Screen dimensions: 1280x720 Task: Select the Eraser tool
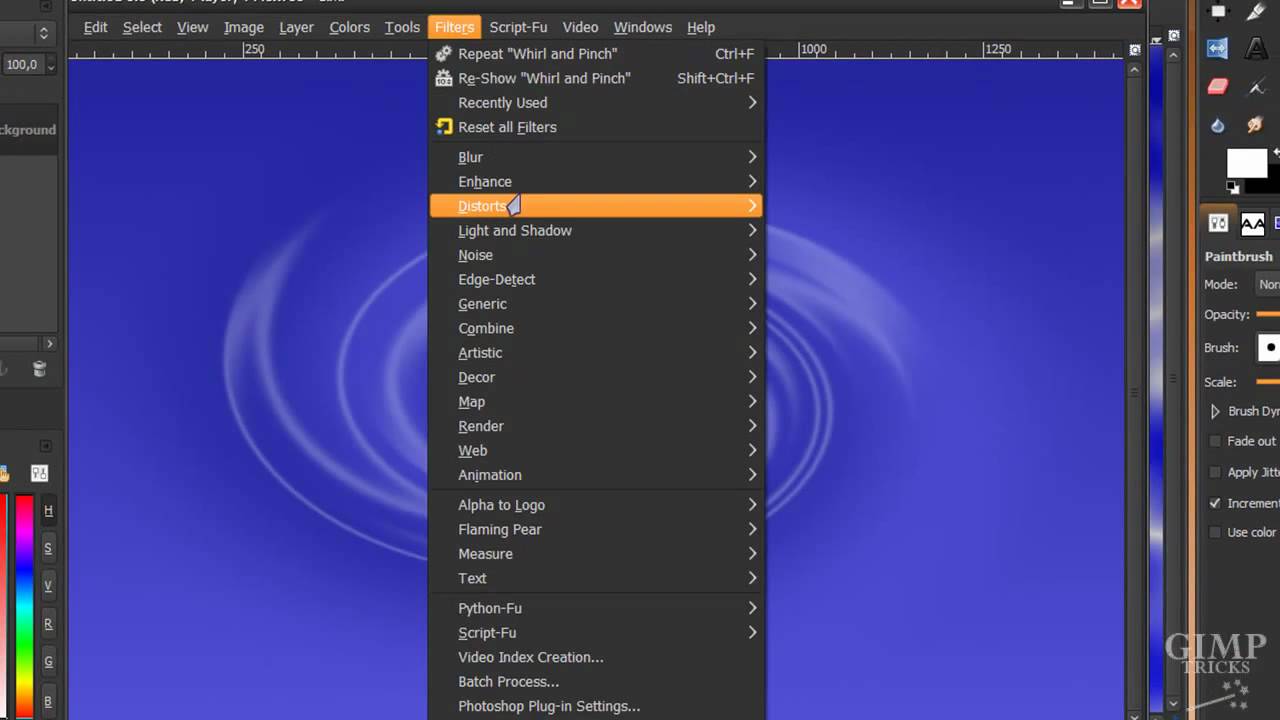1217,87
